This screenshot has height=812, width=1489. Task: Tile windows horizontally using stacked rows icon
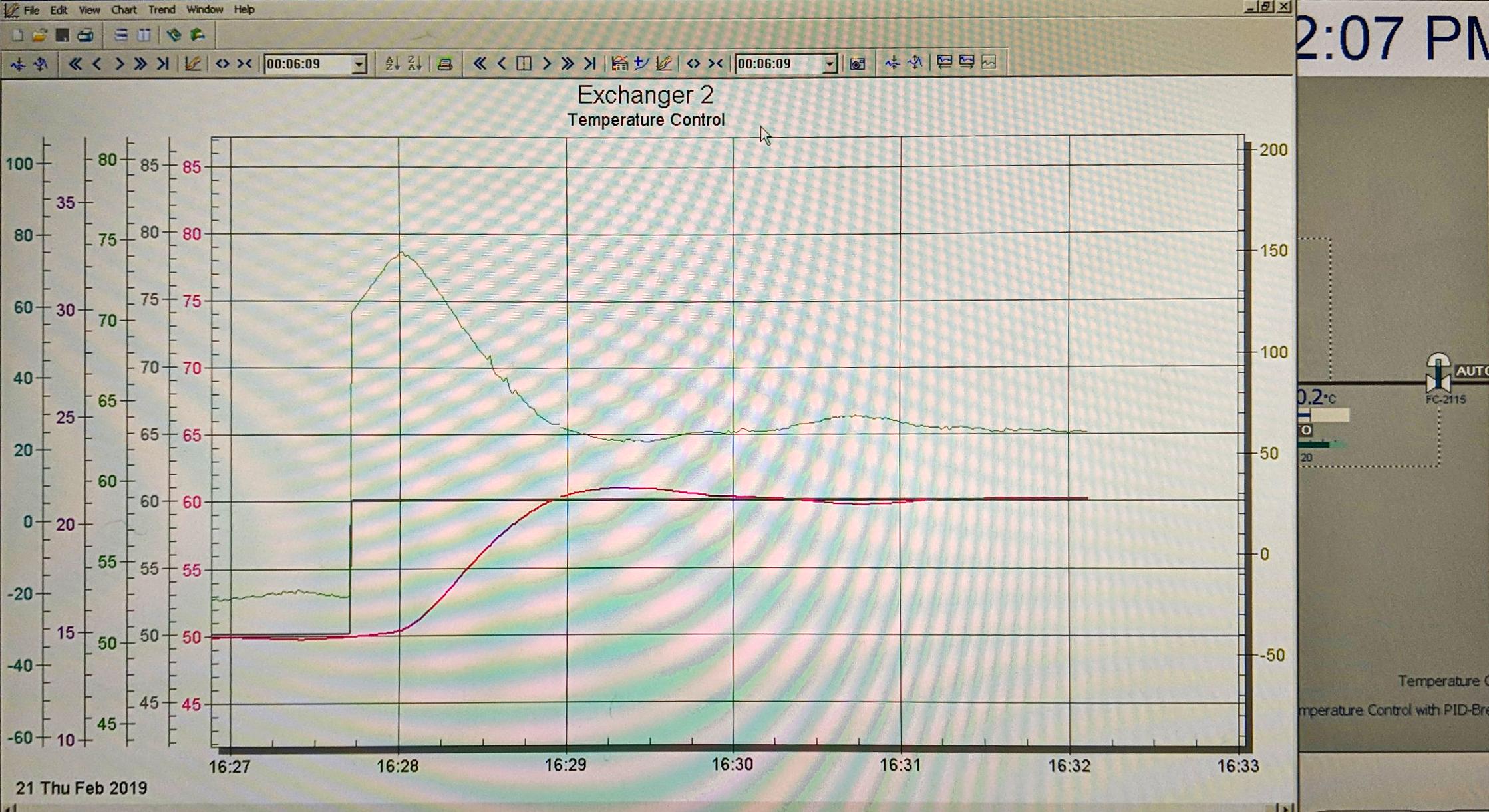[121, 35]
